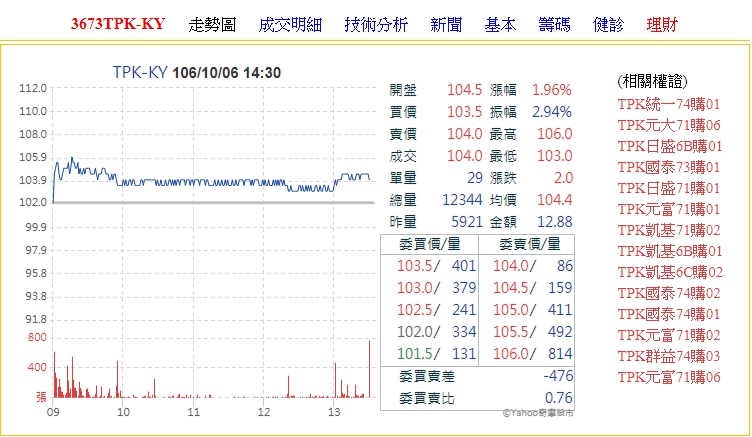Click bid row 103.0/ 379

pos(436,288)
